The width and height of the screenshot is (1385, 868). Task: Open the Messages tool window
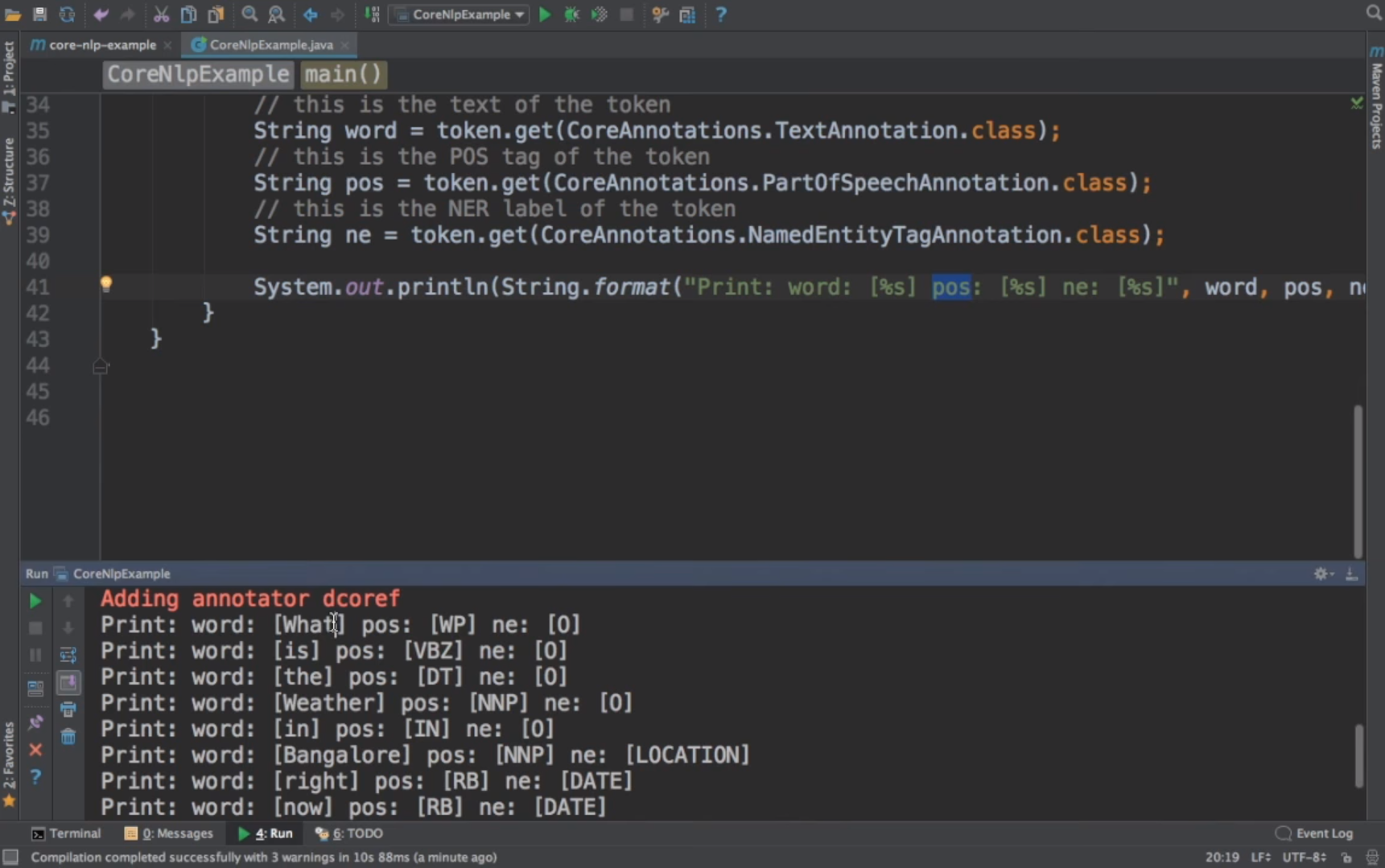[x=169, y=833]
